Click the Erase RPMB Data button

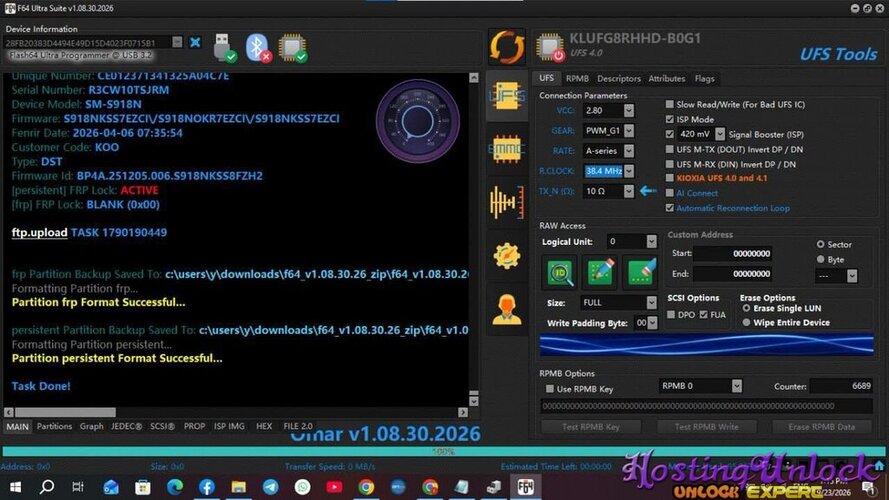[x=822, y=427]
